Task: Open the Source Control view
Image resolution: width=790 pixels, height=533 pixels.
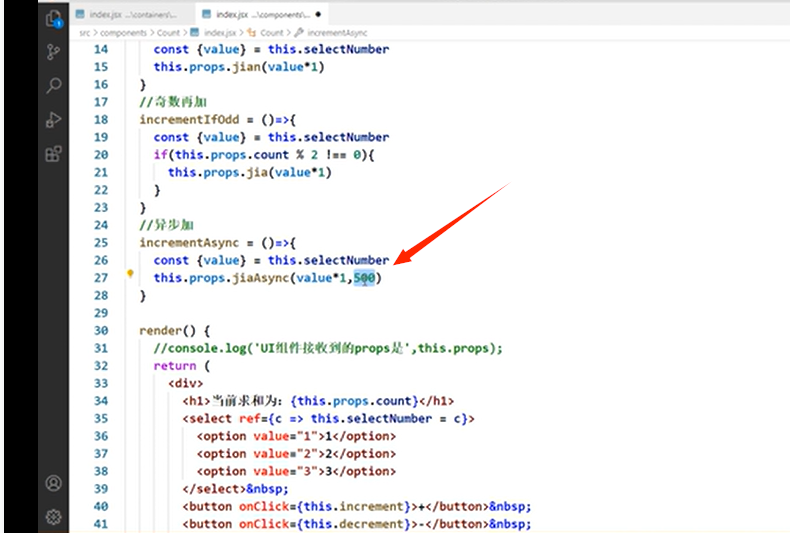Action: click(53, 52)
